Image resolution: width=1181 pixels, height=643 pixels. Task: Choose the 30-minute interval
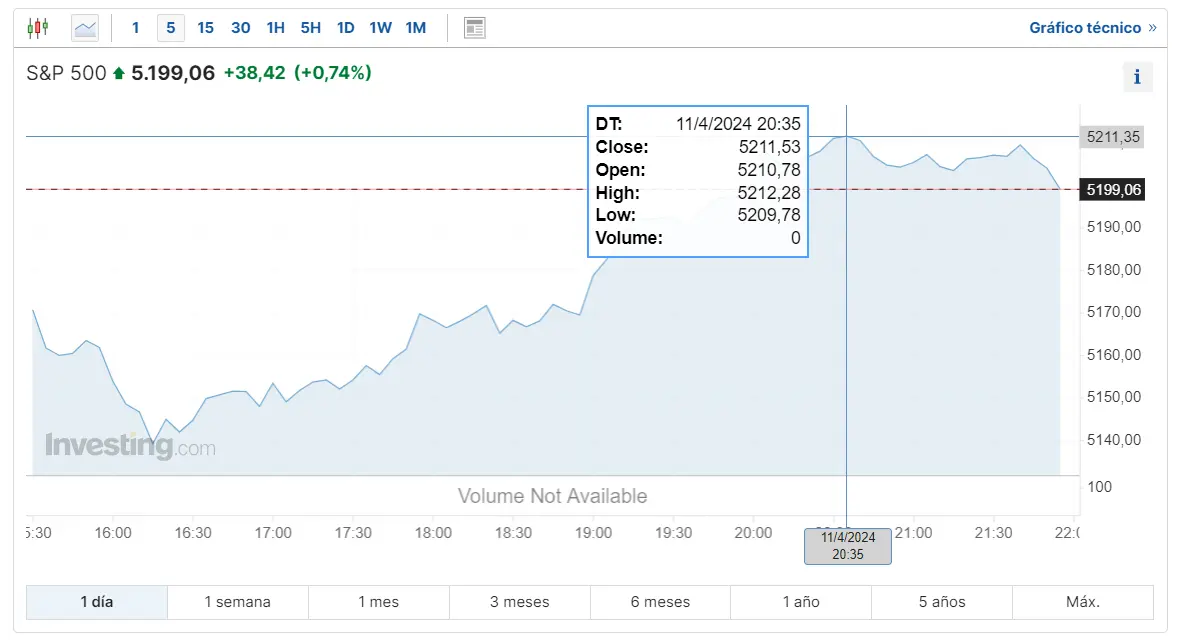point(240,28)
